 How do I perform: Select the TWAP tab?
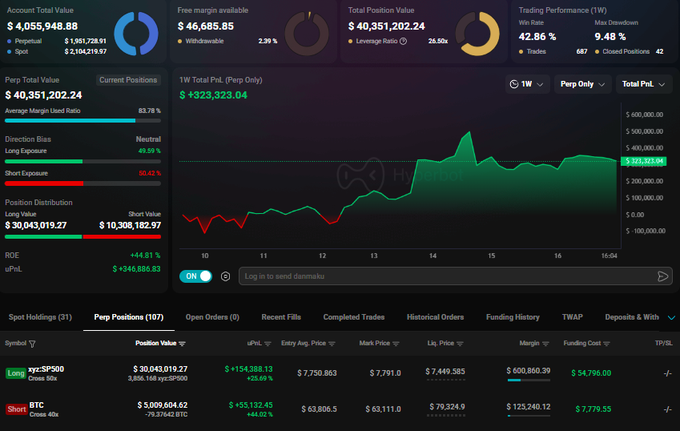[572, 317]
